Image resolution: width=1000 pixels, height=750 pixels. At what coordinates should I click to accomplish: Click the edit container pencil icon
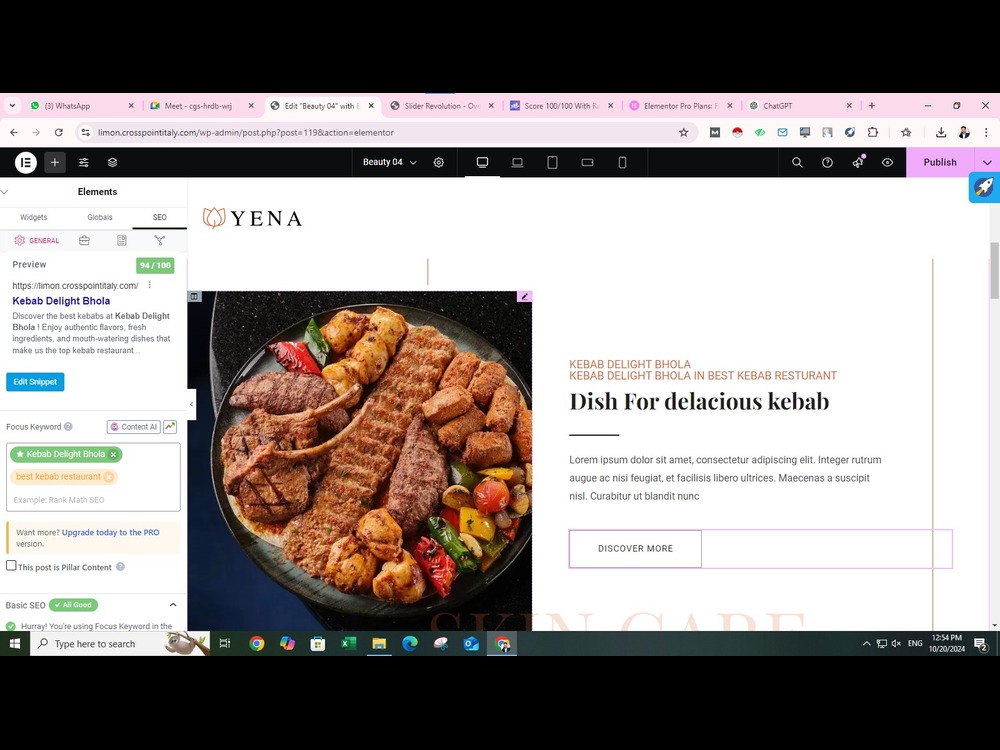coord(524,297)
